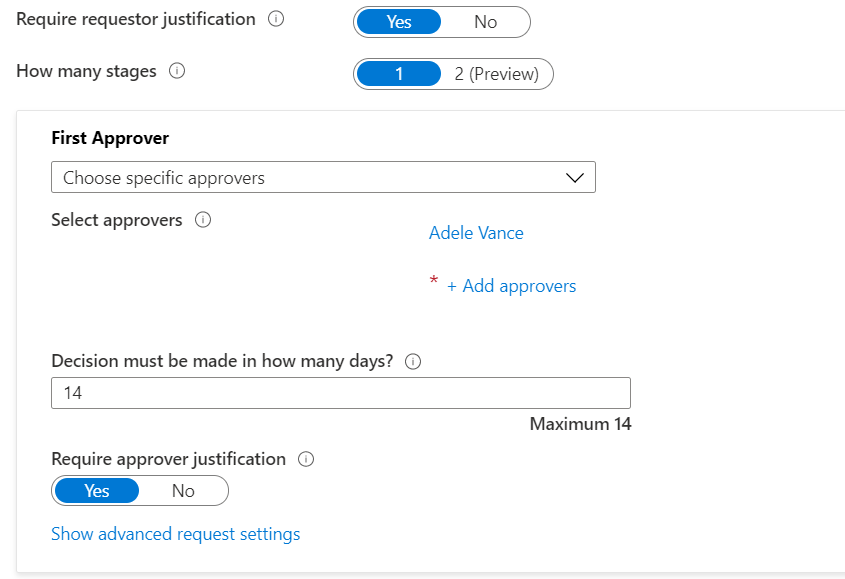Open info tooltip for Select approvers
The height and width of the screenshot is (579, 845).
(203, 221)
